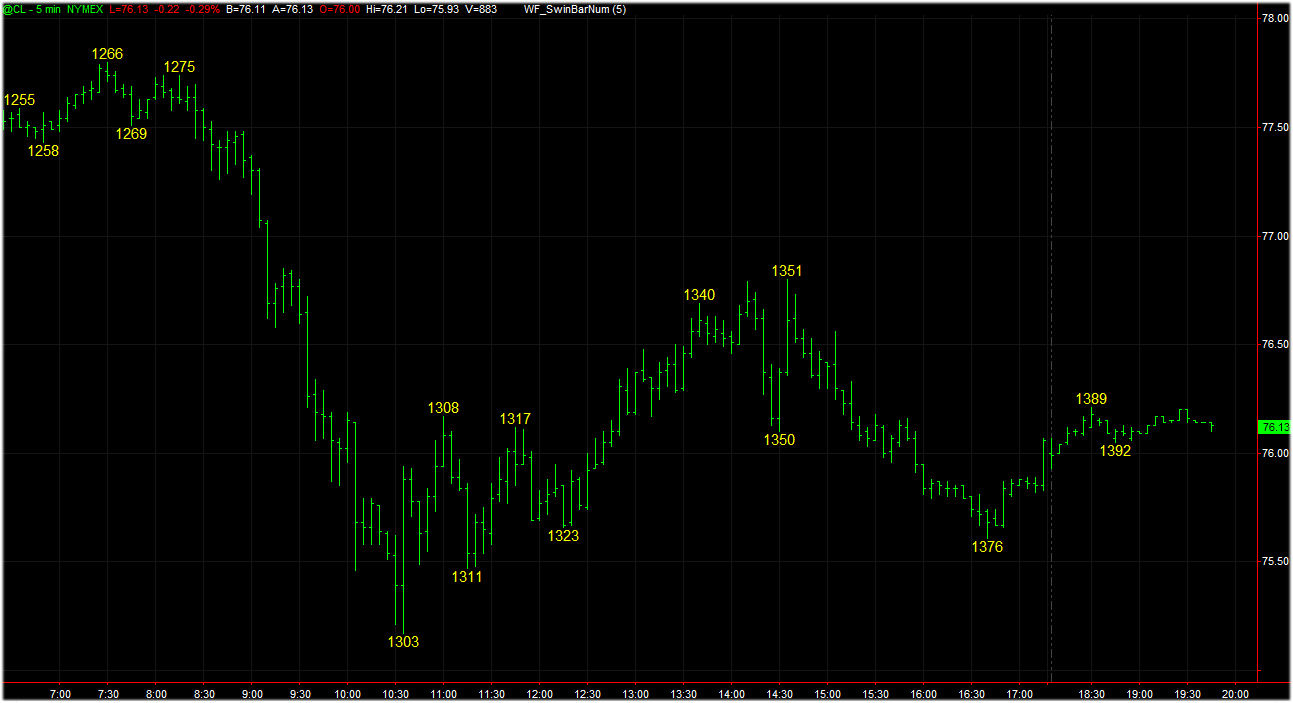The image size is (1293, 703).
Task: Click the 10:00 time axis label
Action: [348, 694]
